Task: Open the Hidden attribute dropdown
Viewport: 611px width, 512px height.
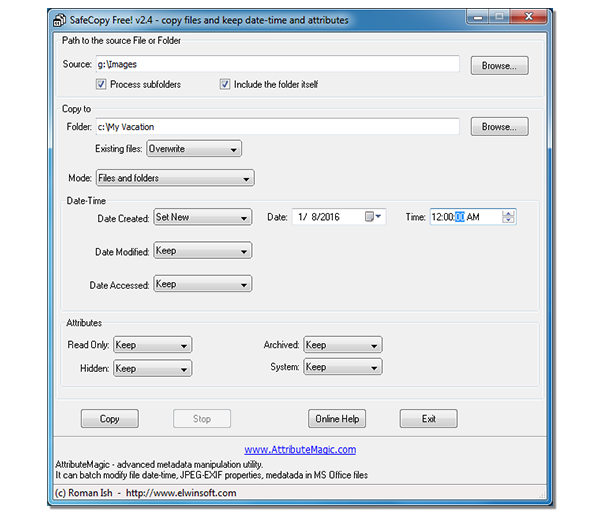Action: click(x=152, y=369)
